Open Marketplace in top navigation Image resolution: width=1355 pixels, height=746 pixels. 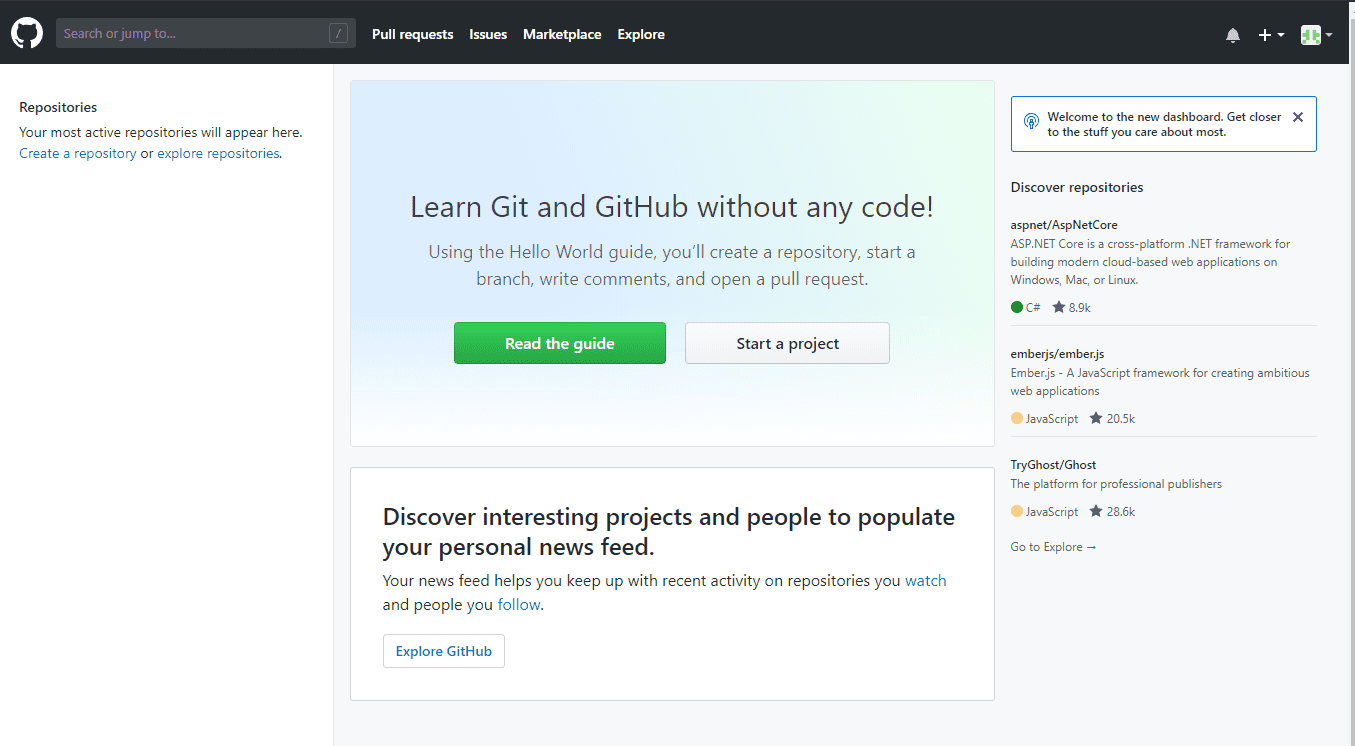562,34
